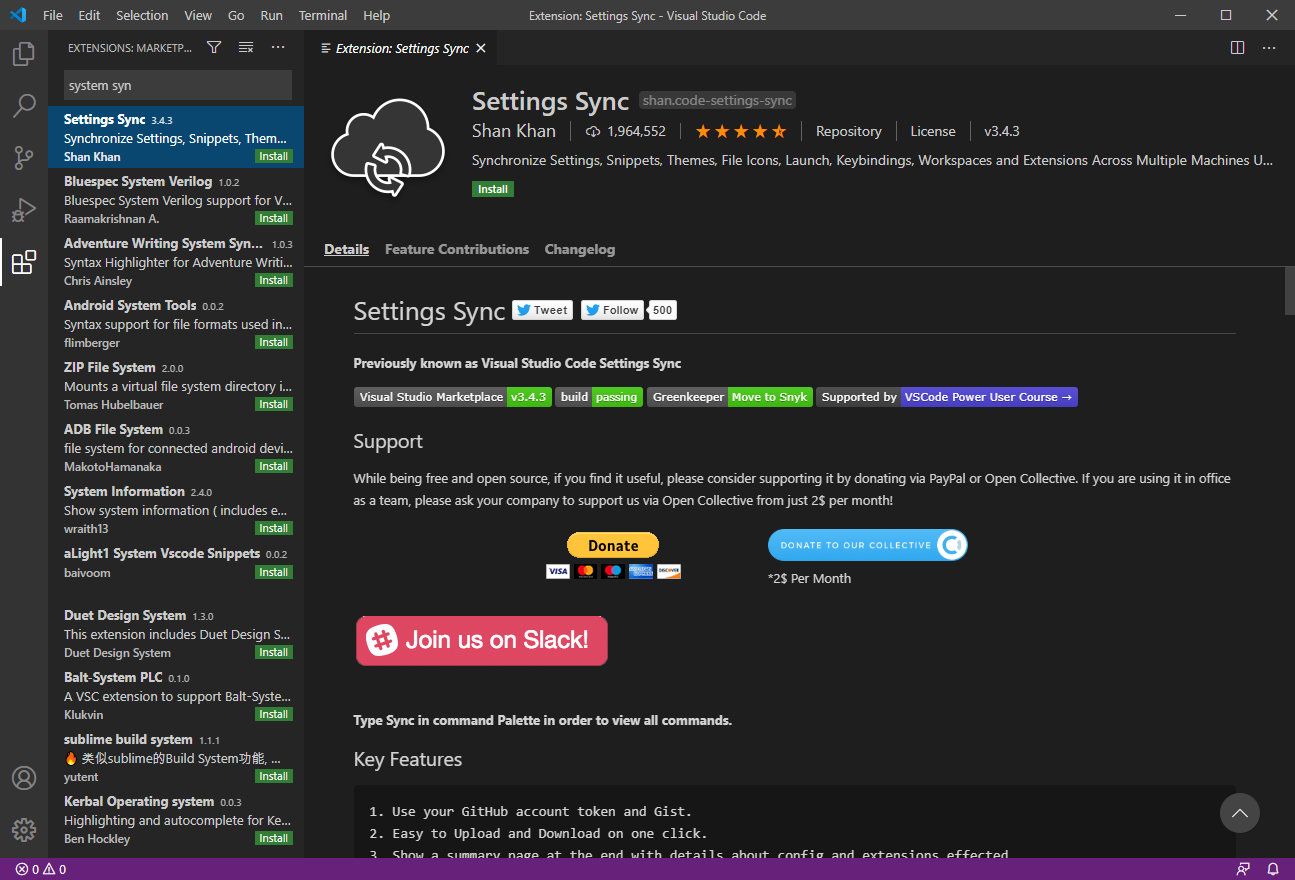The height and width of the screenshot is (880, 1295).
Task: Split the editor to the right
Action: (1237, 47)
